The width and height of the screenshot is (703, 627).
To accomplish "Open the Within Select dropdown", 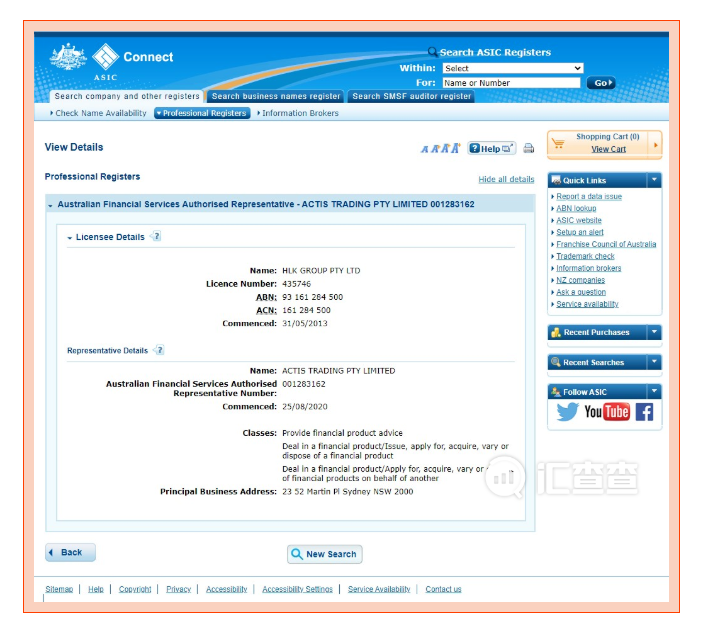I will tap(513, 68).
